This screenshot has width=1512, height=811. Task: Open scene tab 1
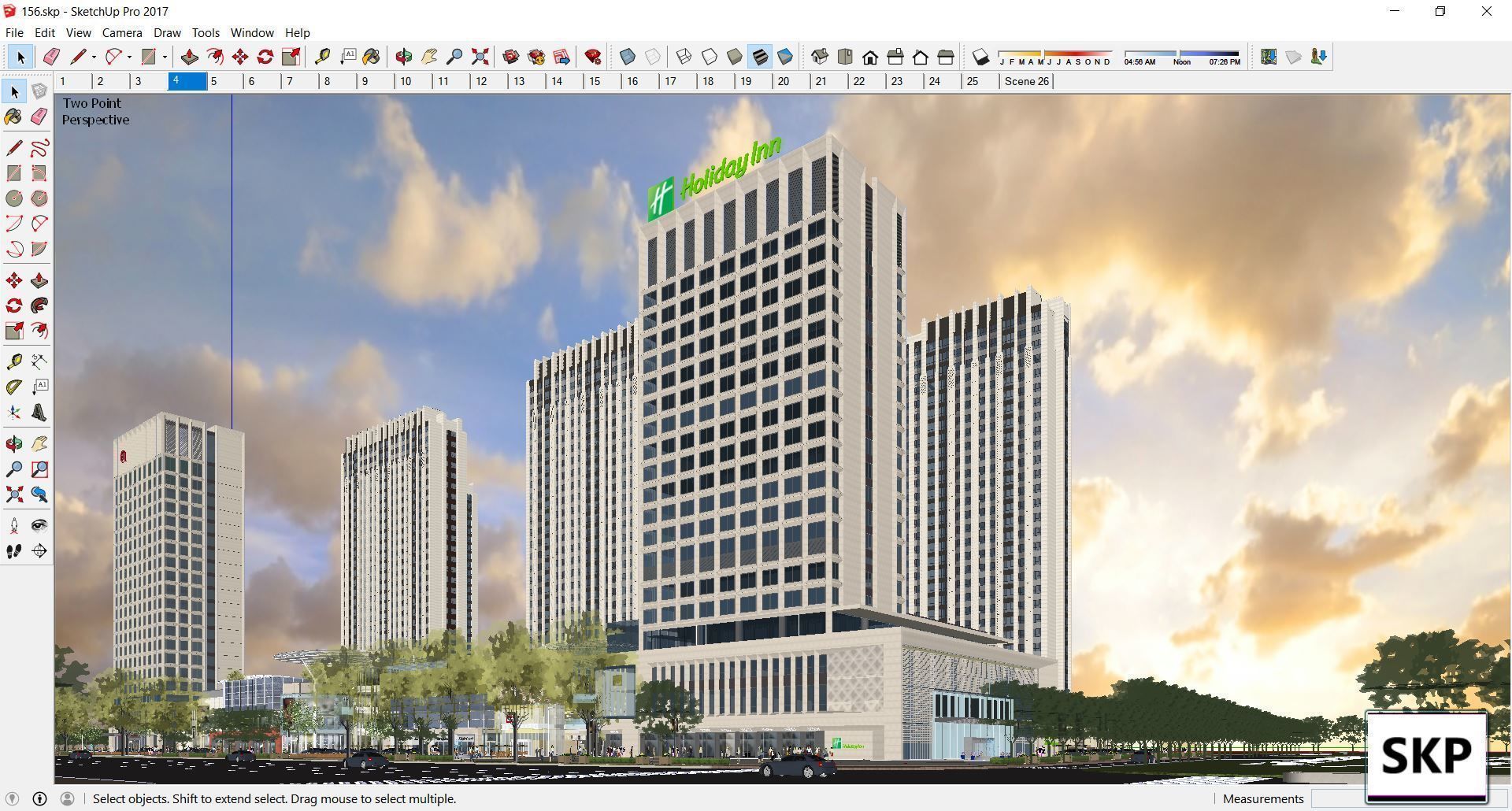tap(73, 81)
